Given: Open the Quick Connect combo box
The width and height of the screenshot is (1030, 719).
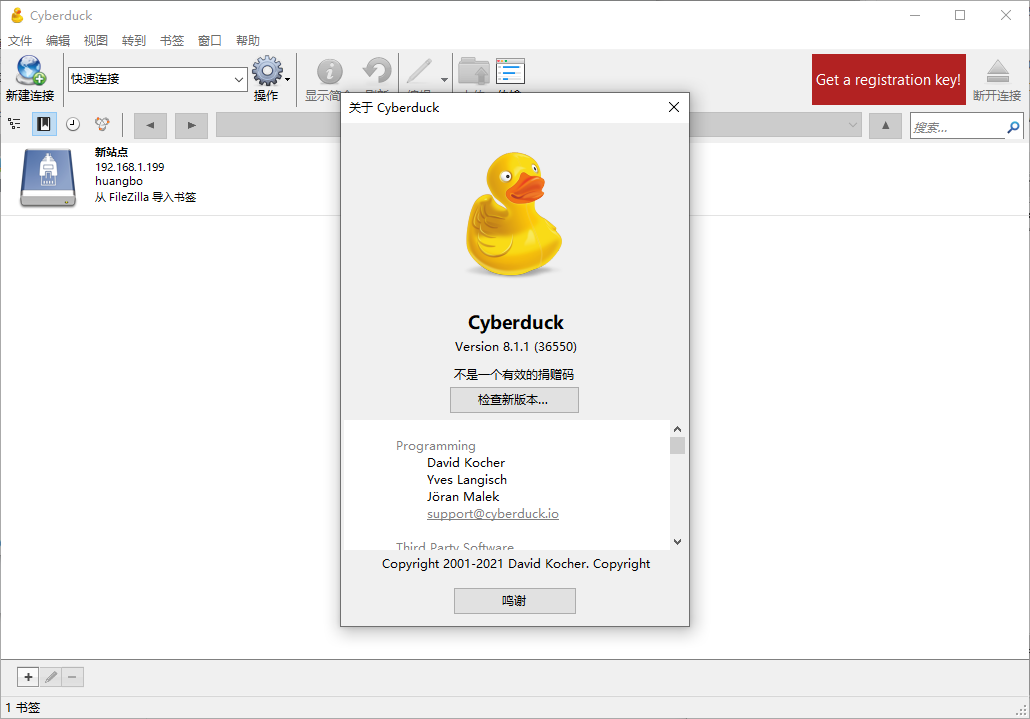Looking at the screenshot, I should (158, 79).
